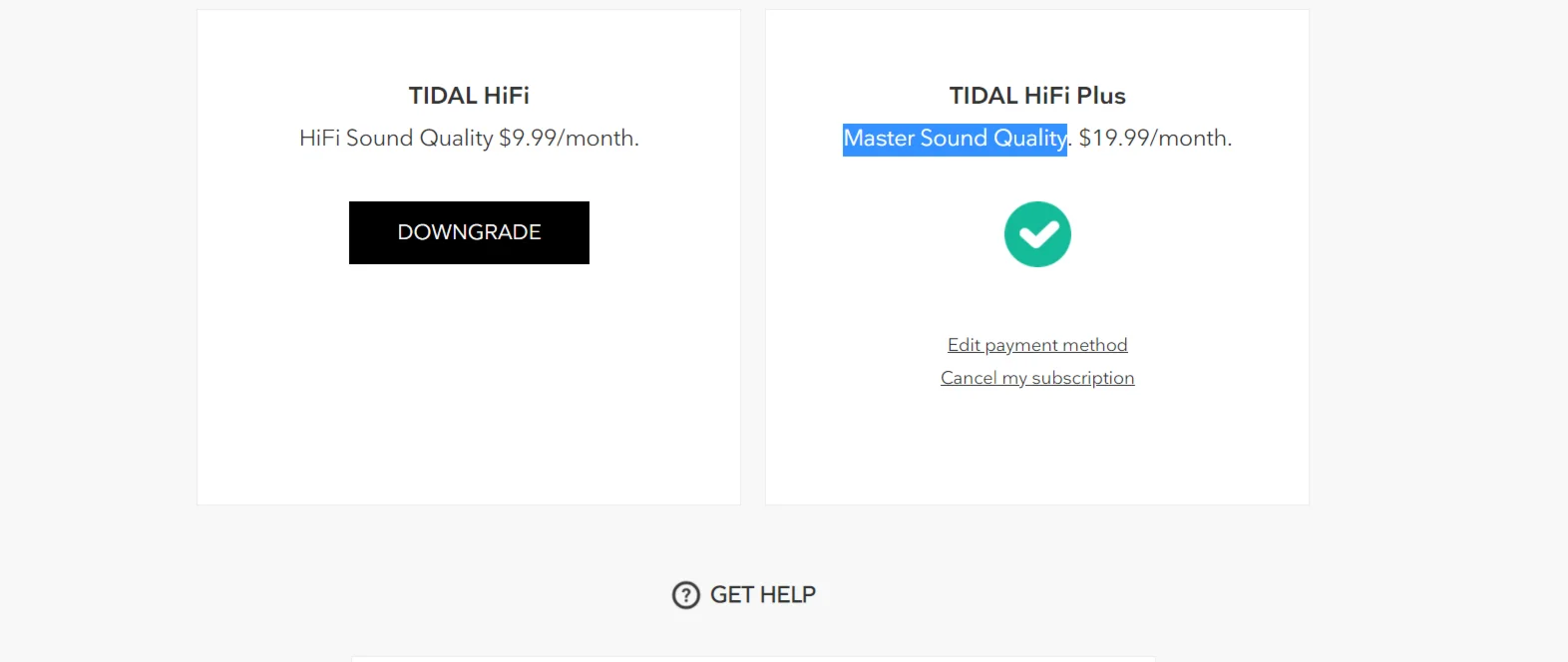Click blank space above TIDAL HiFi Plus heading

1037,45
